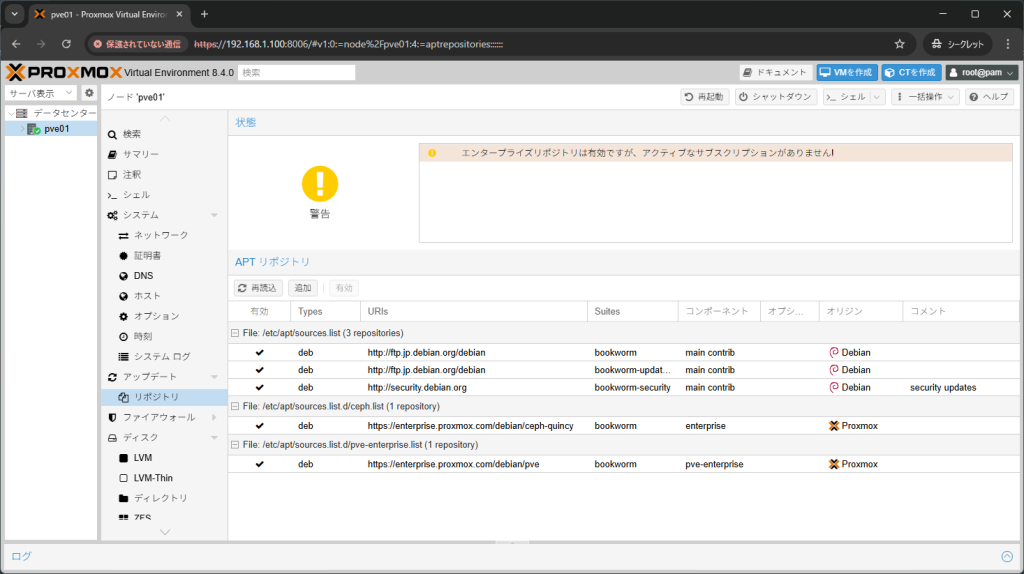Open the ログ panel label
This screenshot has height=574, width=1024.
(x=22, y=556)
